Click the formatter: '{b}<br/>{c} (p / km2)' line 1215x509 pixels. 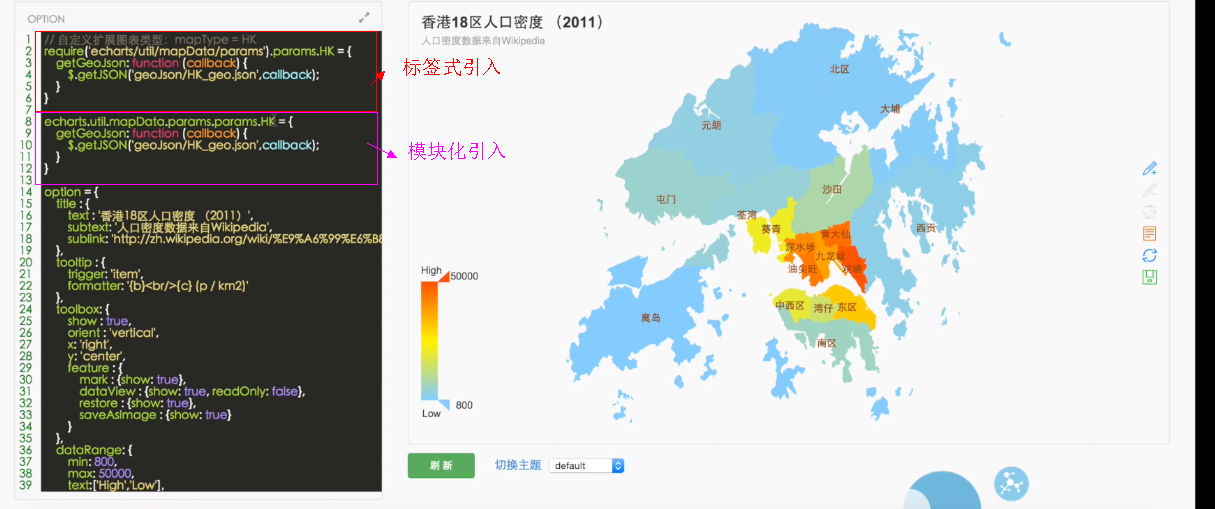pyautogui.click(x=158, y=286)
